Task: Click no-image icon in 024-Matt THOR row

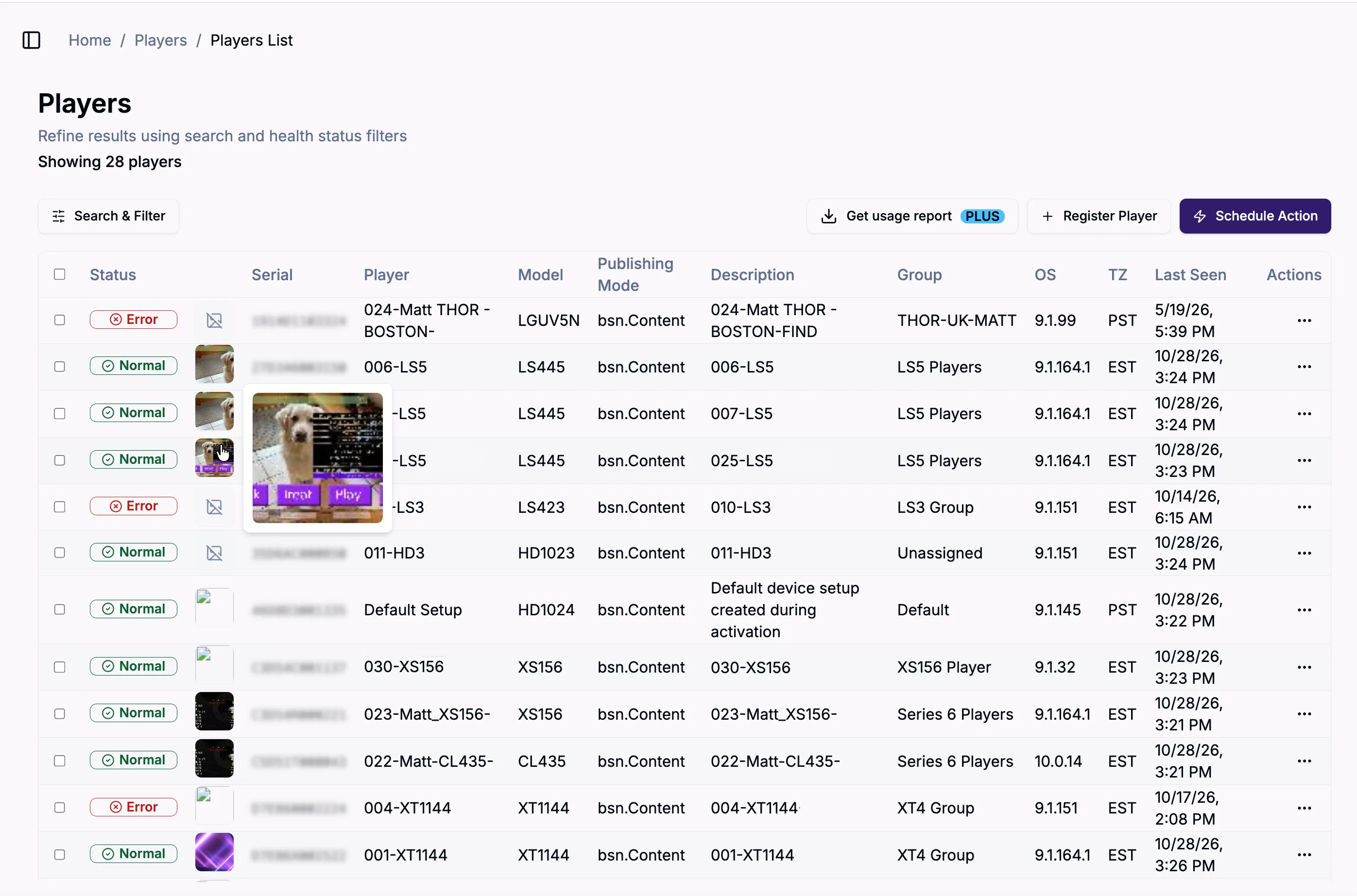Action: [x=214, y=320]
